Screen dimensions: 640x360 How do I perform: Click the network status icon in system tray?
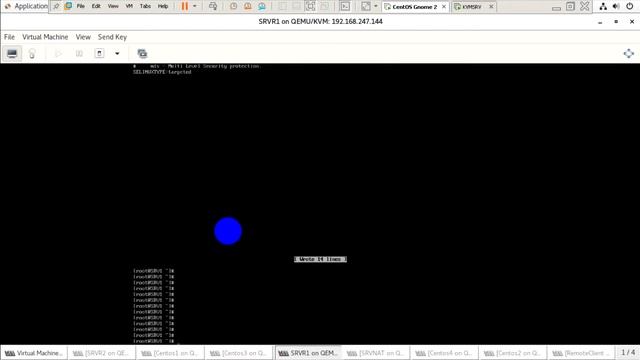(x=603, y=6)
